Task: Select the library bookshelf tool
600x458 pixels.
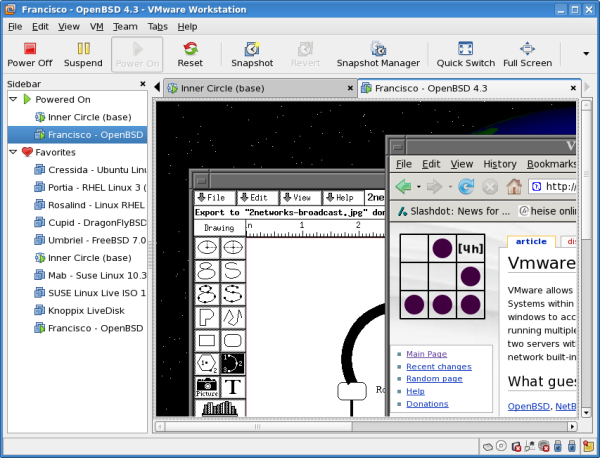Action: (220, 408)
